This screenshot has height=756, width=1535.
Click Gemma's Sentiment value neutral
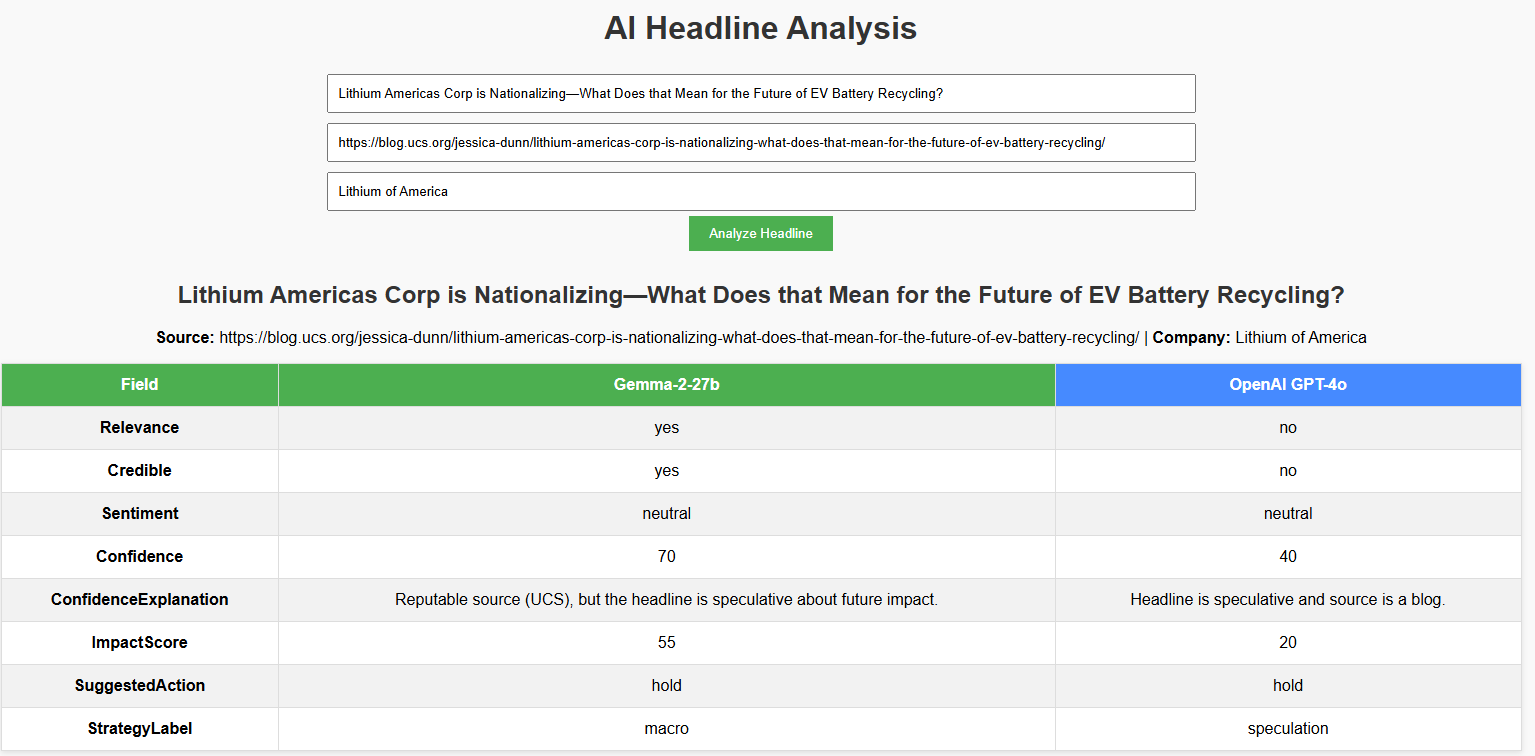click(x=667, y=514)
